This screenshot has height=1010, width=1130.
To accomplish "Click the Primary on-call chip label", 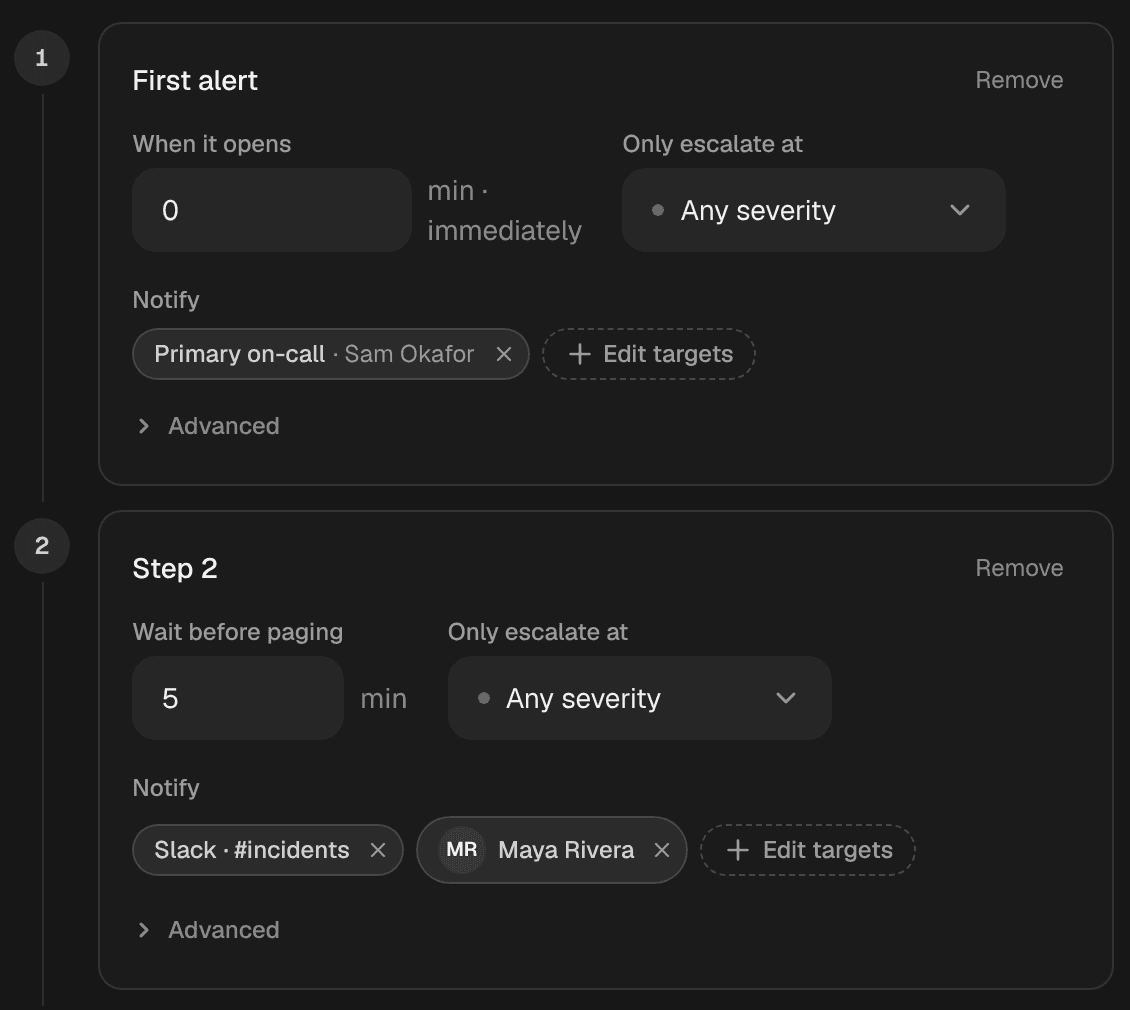I will point(239,354).
